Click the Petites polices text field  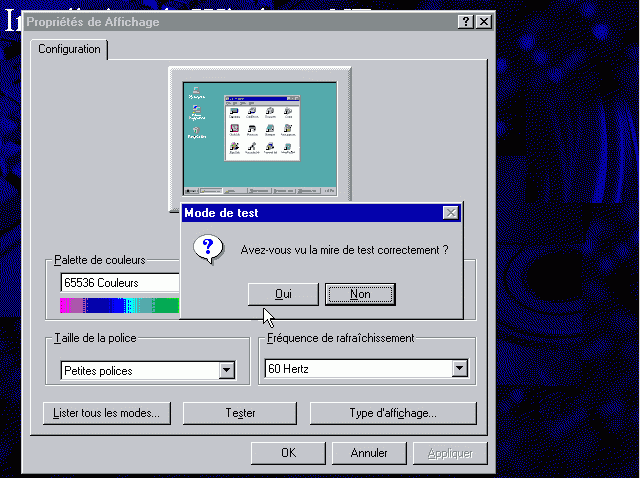coord(138,371)
